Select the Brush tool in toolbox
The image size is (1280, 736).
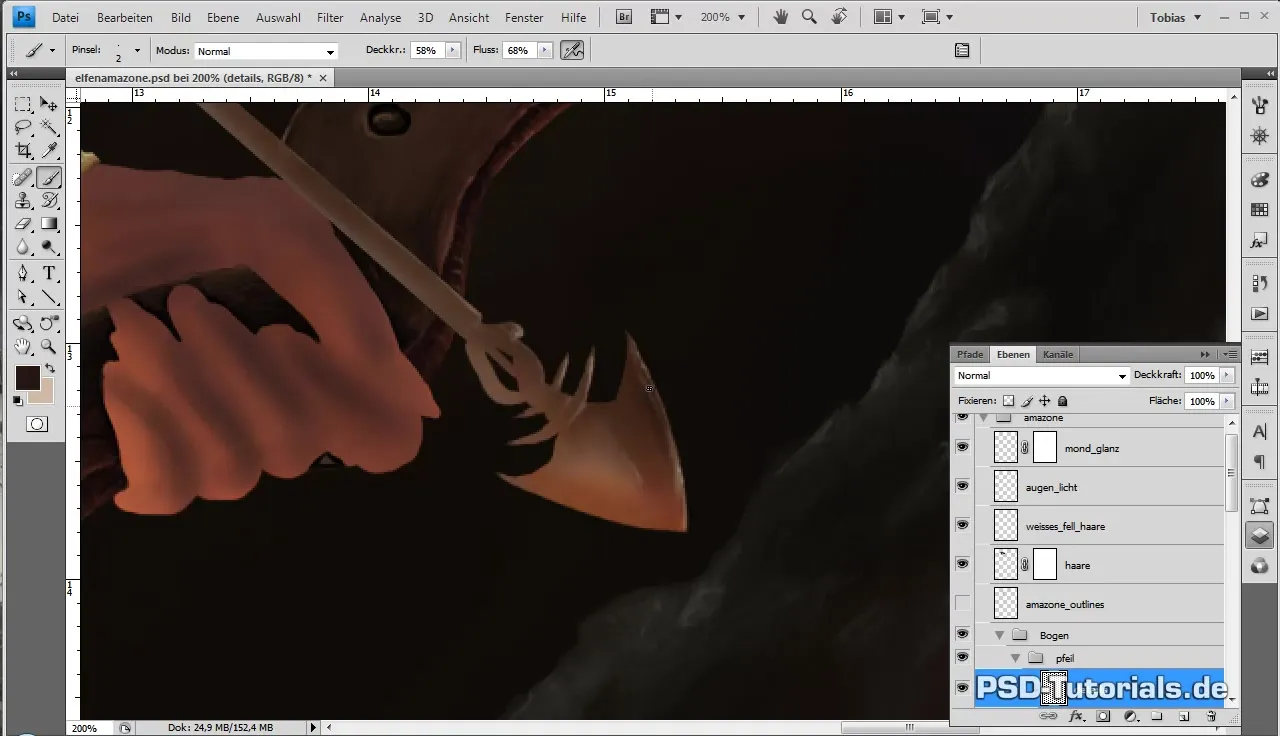pyautogui.click(x=48, y=178)
